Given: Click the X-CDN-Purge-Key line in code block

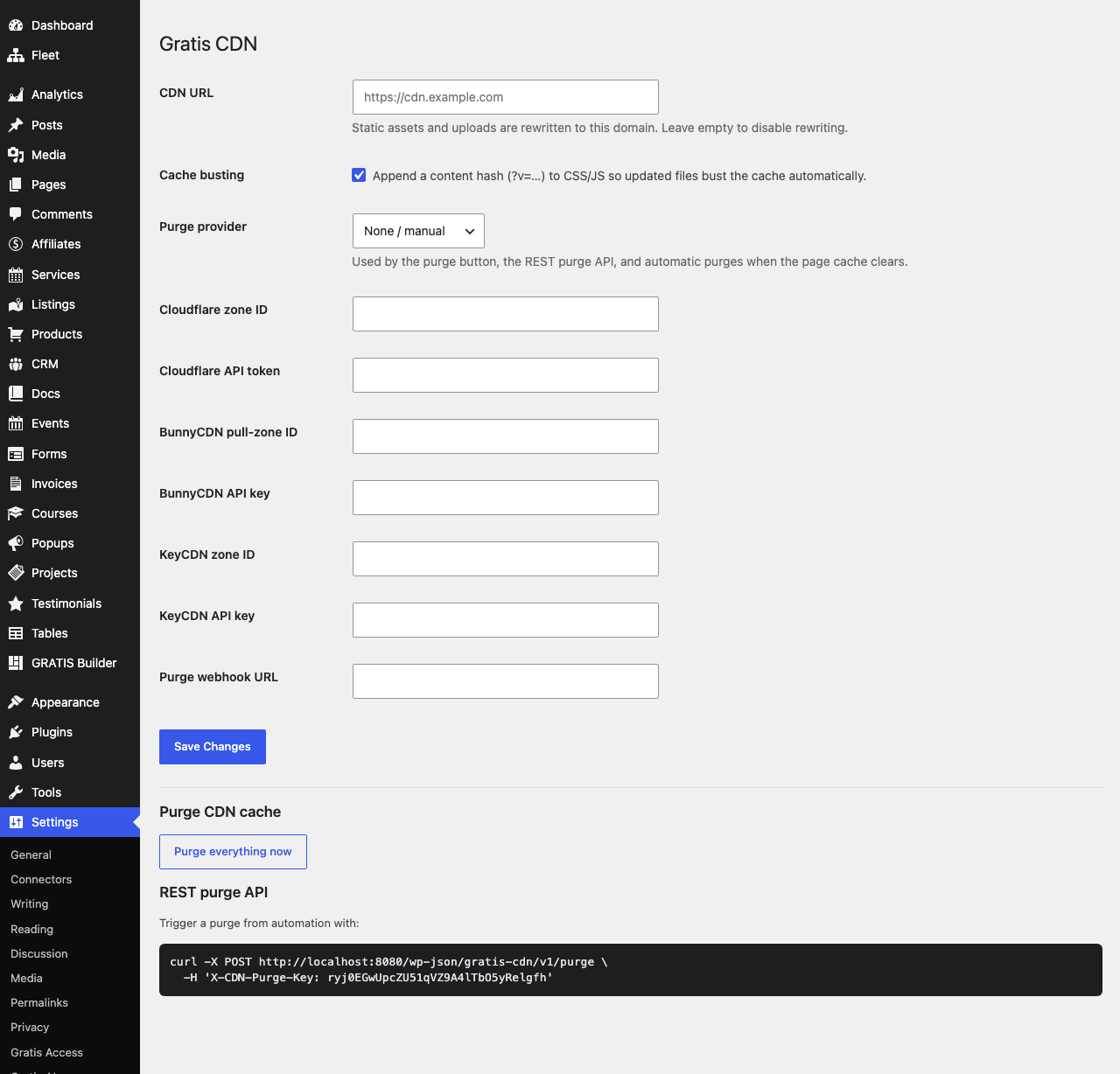Looking at the screenshot, I should click(x=368, y=977).
